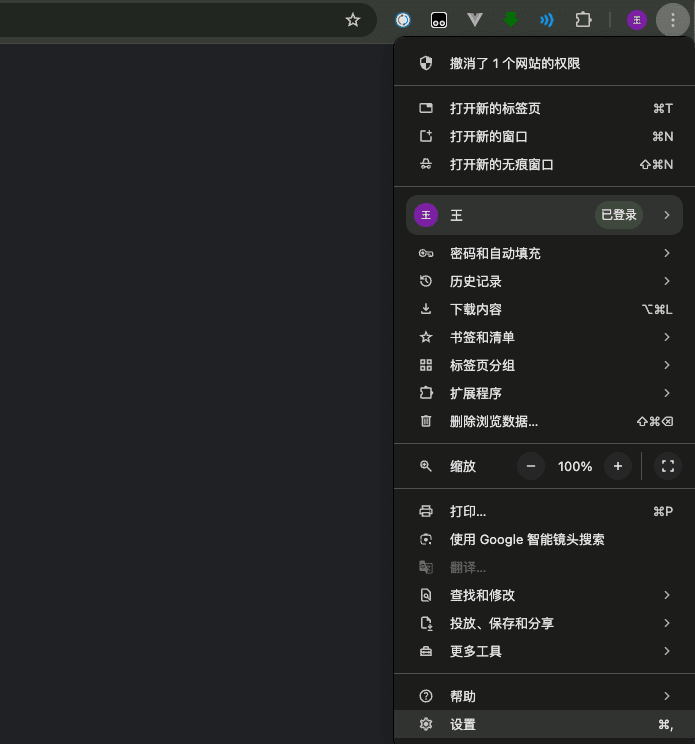
Task: Click the blue sound-wave extension icon
Action: click(x=547, y=20)
